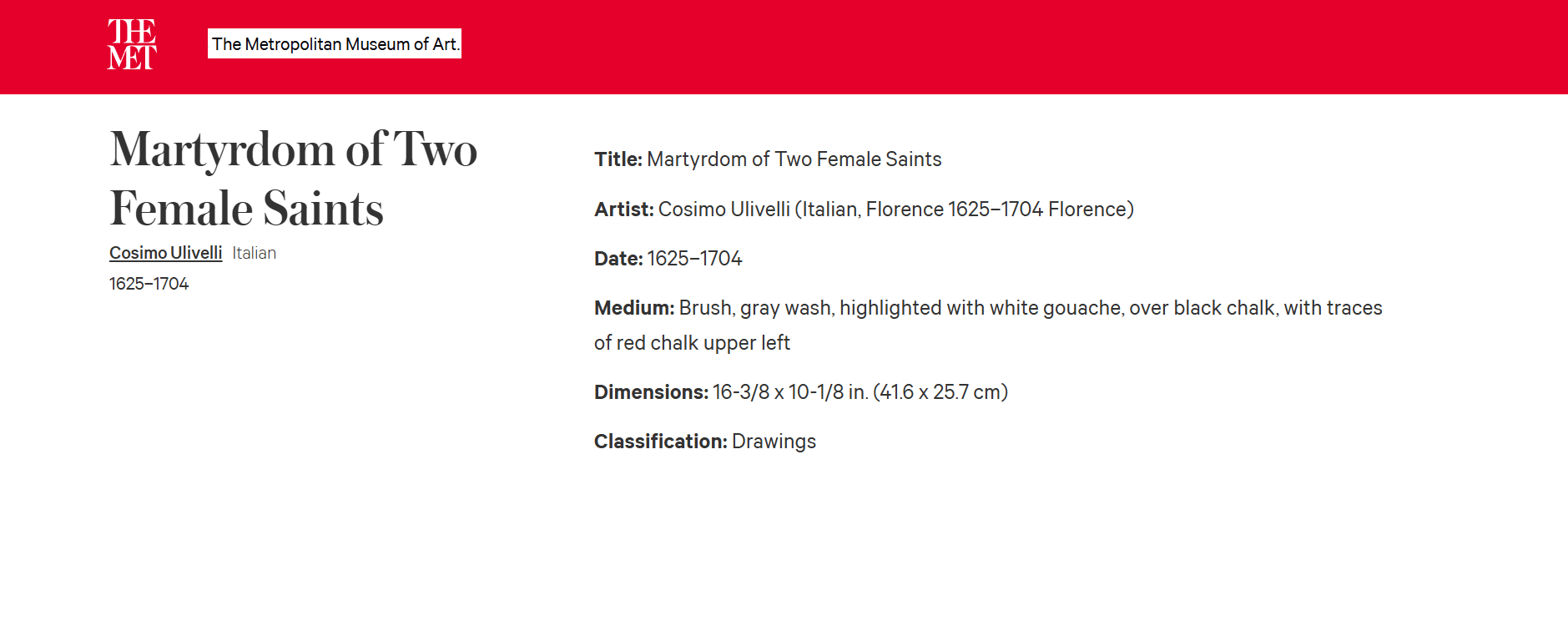The image size is (1568, 636).
Task: Click the Date field label
Action: [618, 259]
